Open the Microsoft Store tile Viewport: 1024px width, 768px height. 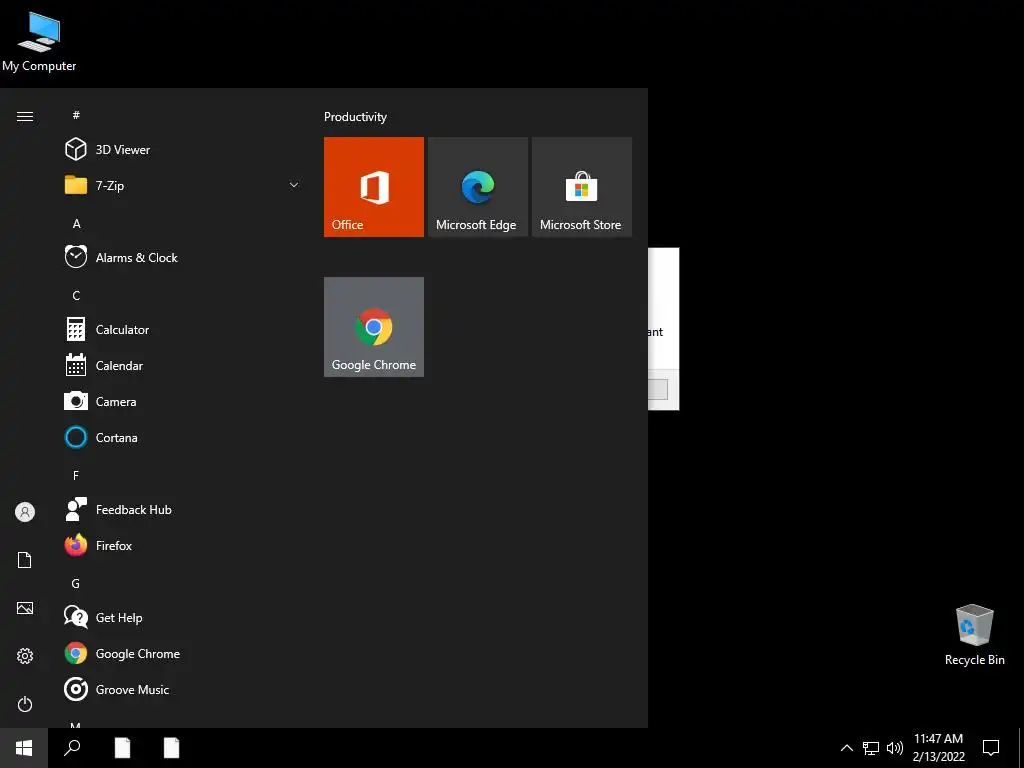[582, 187]
